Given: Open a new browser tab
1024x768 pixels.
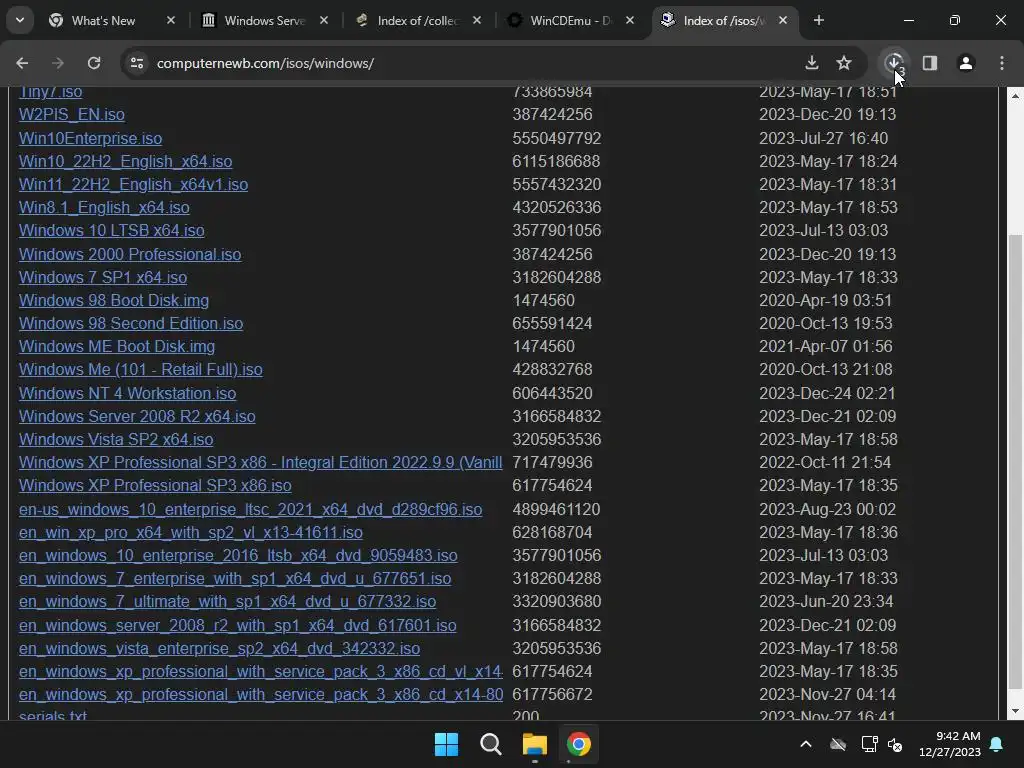Looking at the screenshot, I should 819,20.
